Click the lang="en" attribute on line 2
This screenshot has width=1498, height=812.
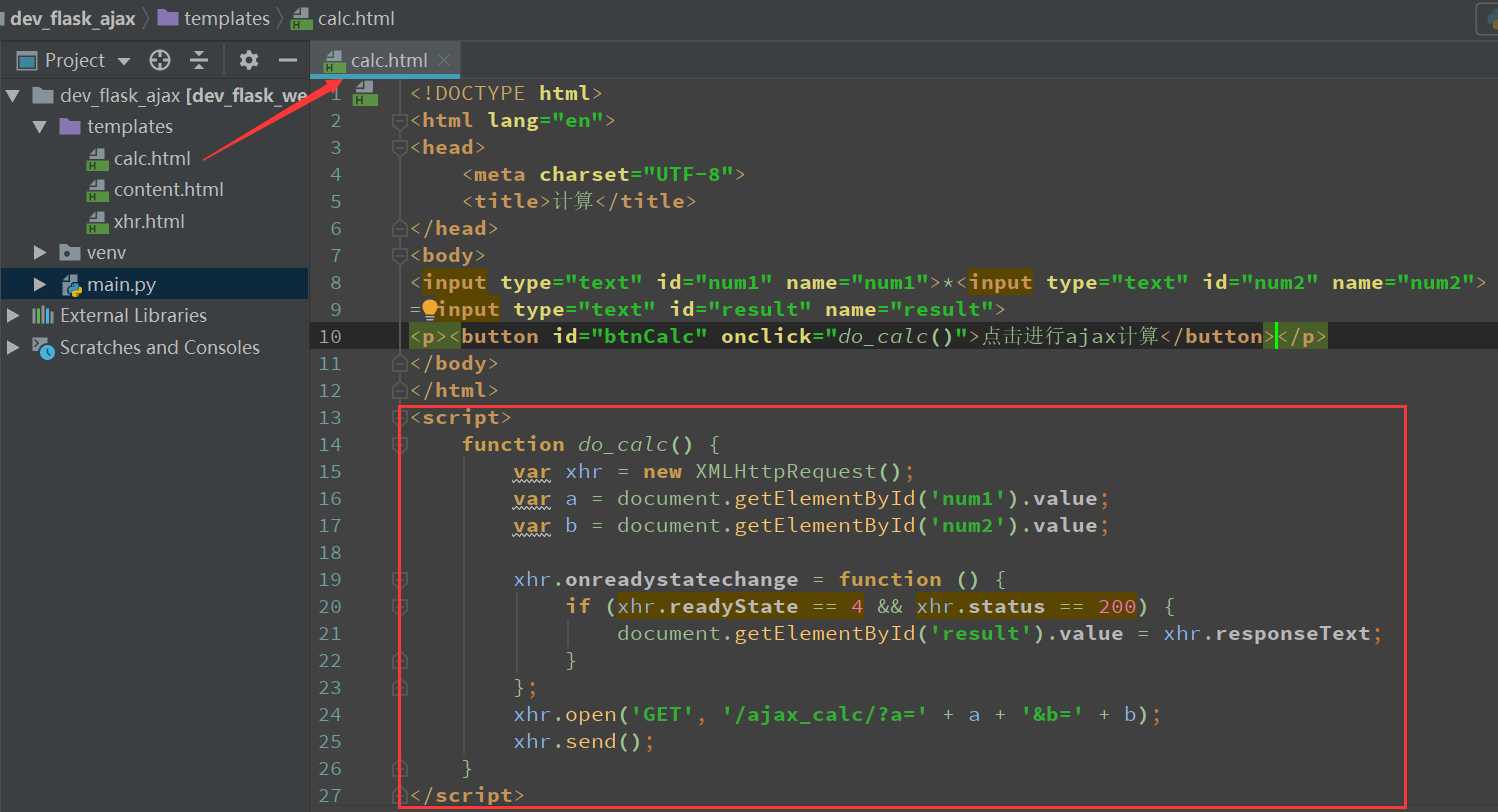[x=545, y=120]
